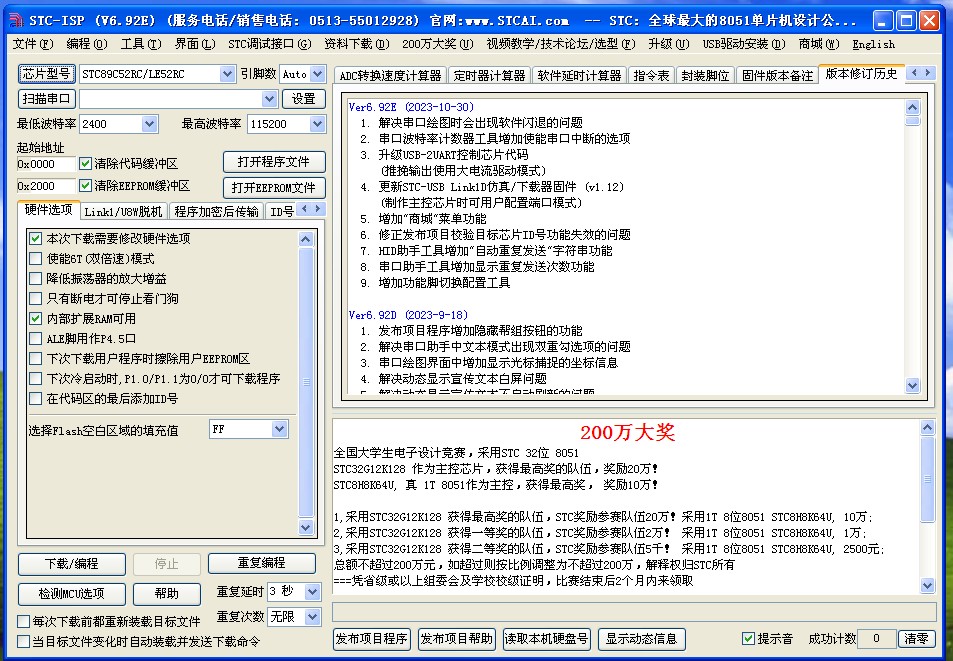Open 引脚数 Auto dropdown
The width and height of the screenshot is (953, 661).
[x=317, y=74]
